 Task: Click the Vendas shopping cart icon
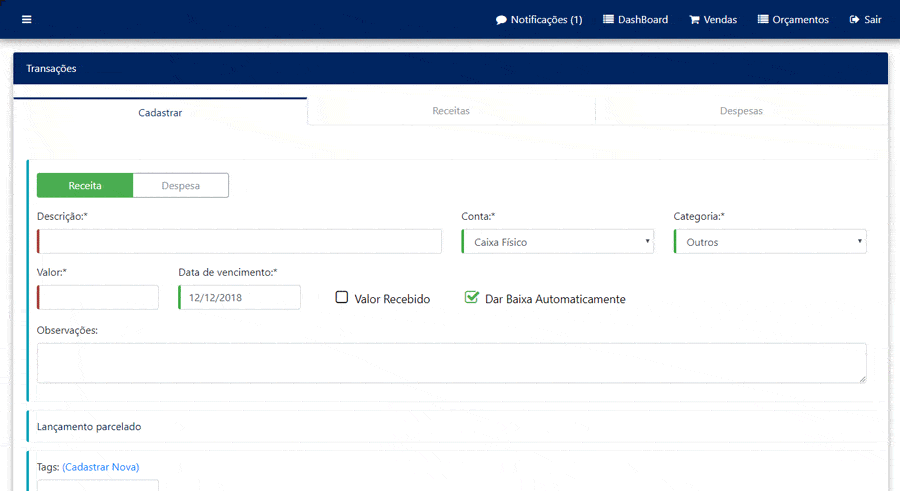tap(694, 20)
